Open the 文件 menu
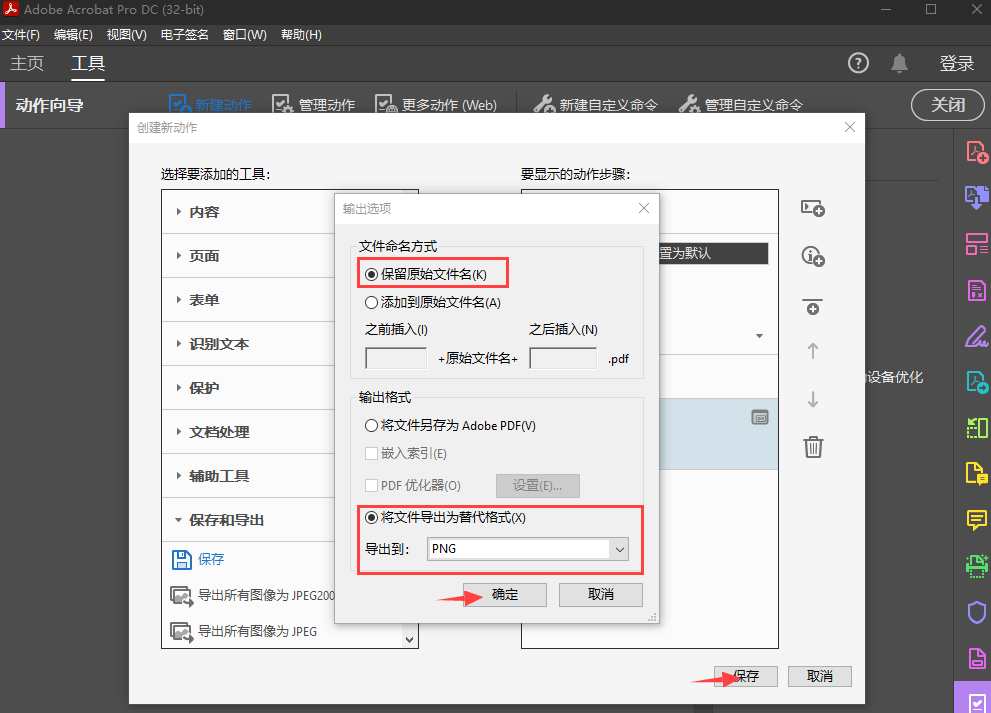This screenshot has width=991, height=713. (21, 35)
